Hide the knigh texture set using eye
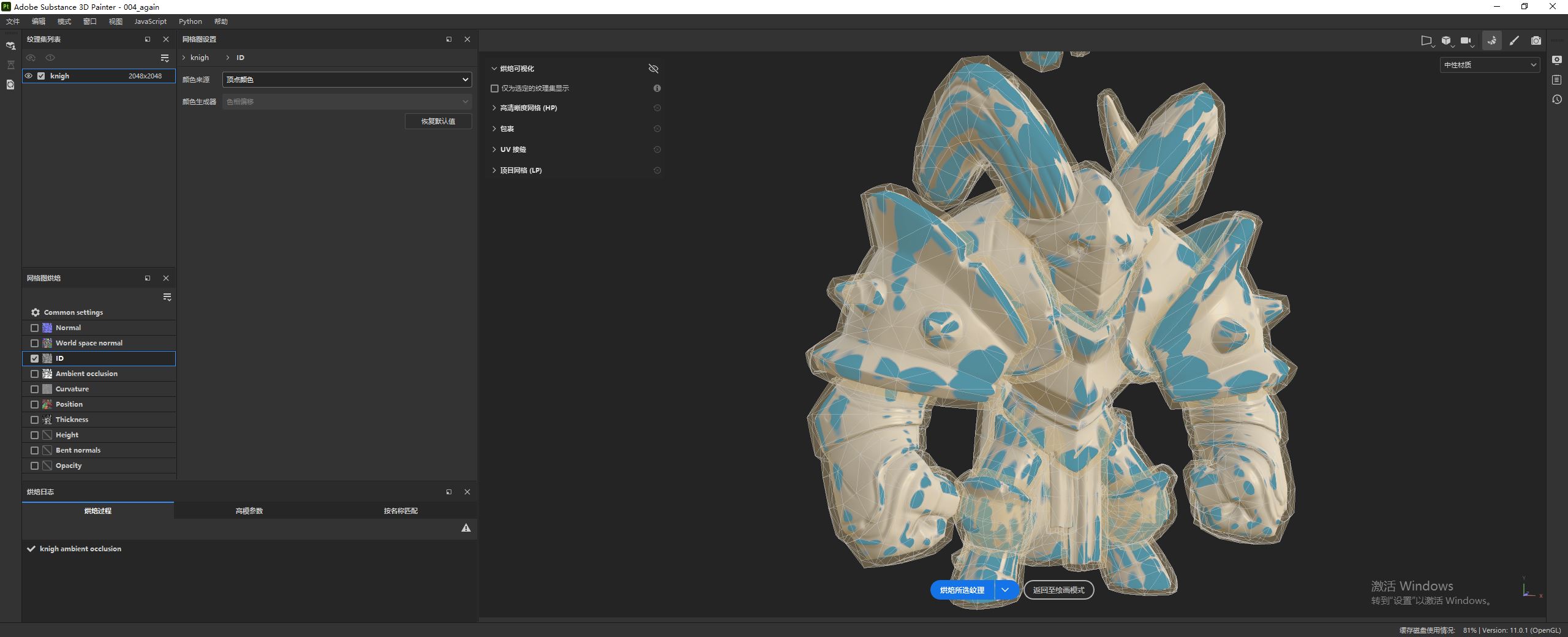Screen dimensions: 1568x637 tap(28, 76)
